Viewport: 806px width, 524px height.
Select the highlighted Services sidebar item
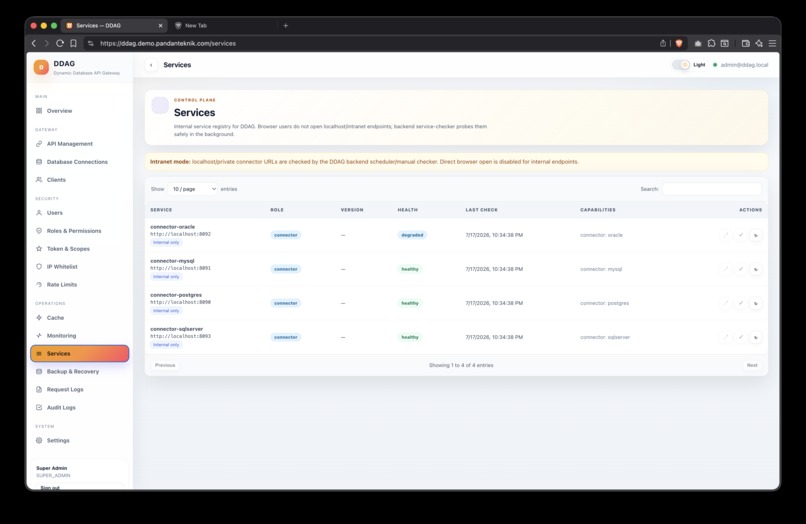(x=80, y=353)
